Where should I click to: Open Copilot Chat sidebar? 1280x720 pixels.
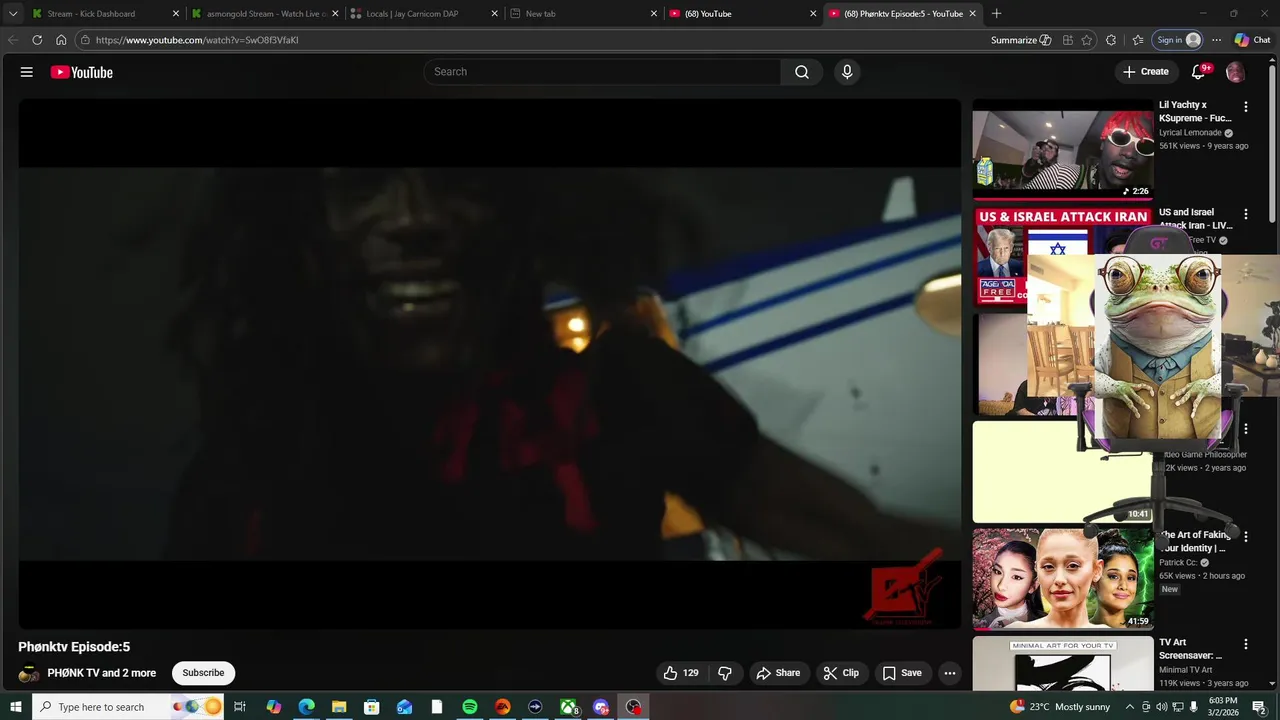point(1252,40)
